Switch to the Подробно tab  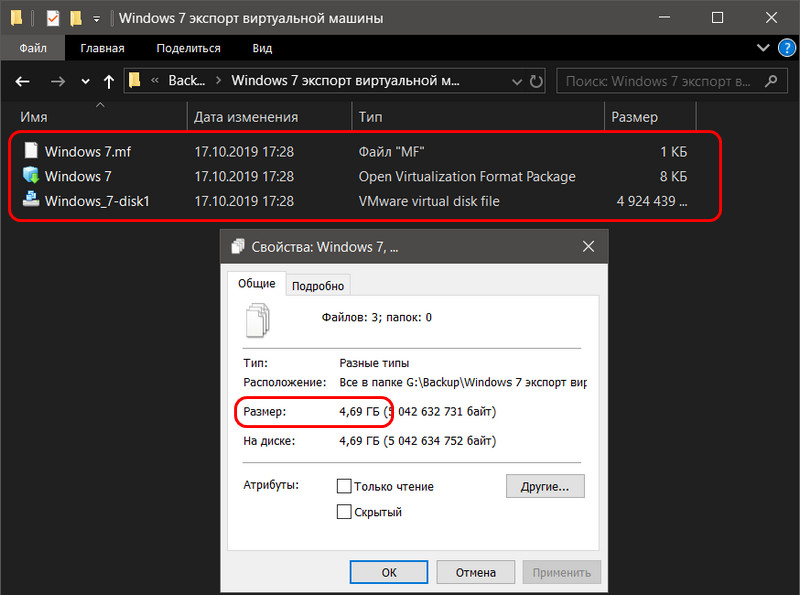coord(318,286)
